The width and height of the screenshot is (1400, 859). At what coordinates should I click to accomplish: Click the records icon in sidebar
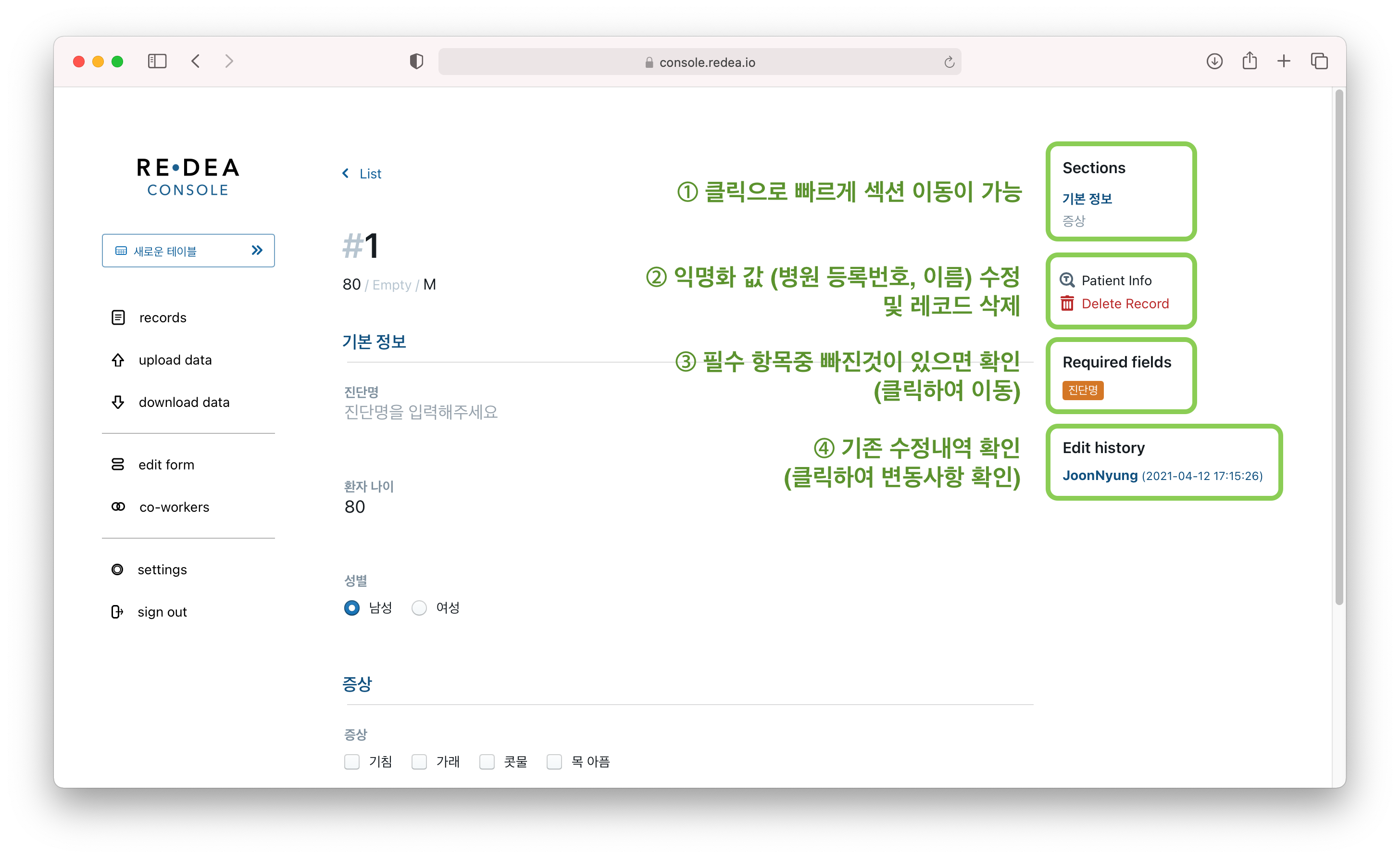(118, 317)
